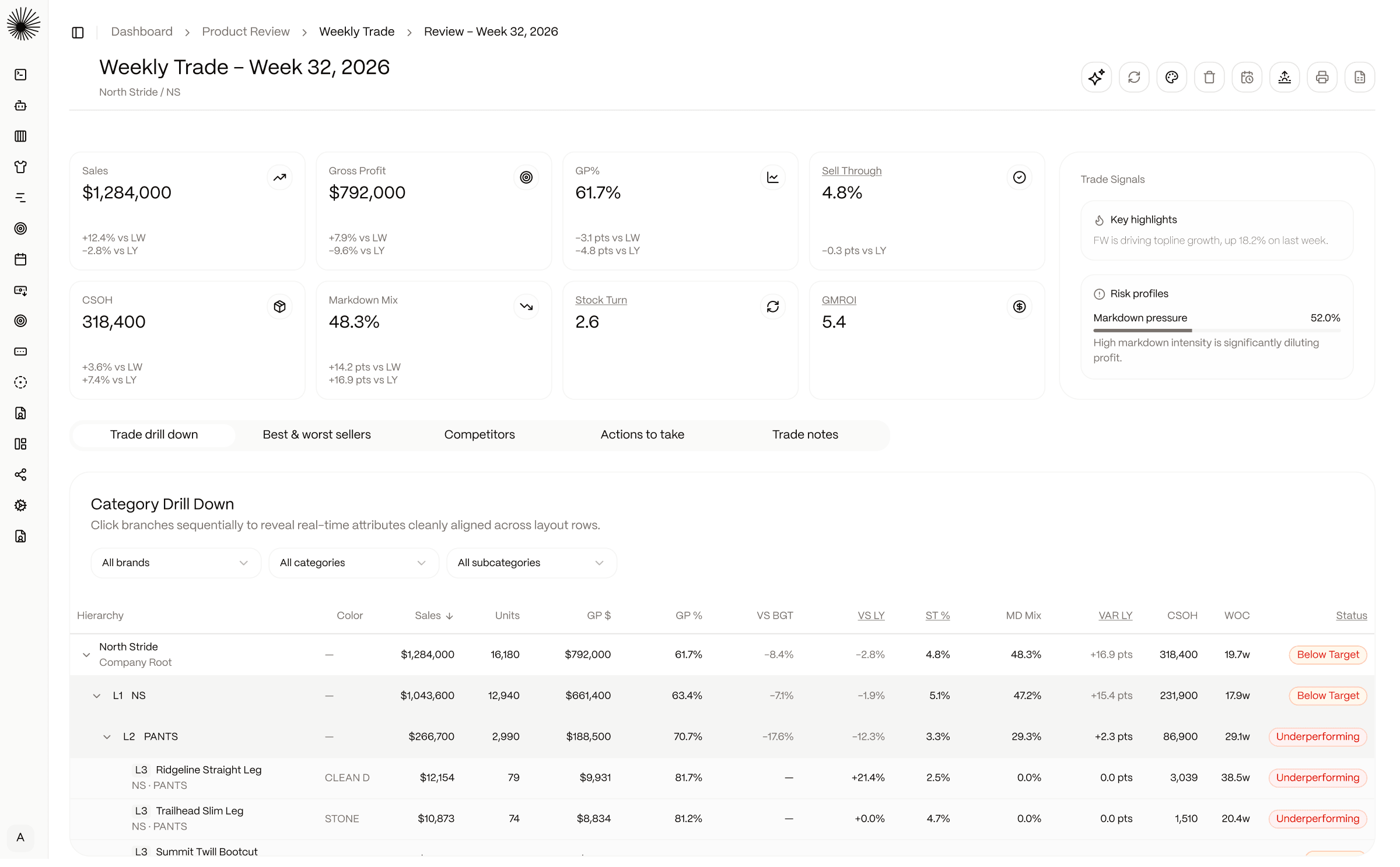Open the Trade notes tab
This screenshot has width=1400, height=867.
tap(805, 435)
